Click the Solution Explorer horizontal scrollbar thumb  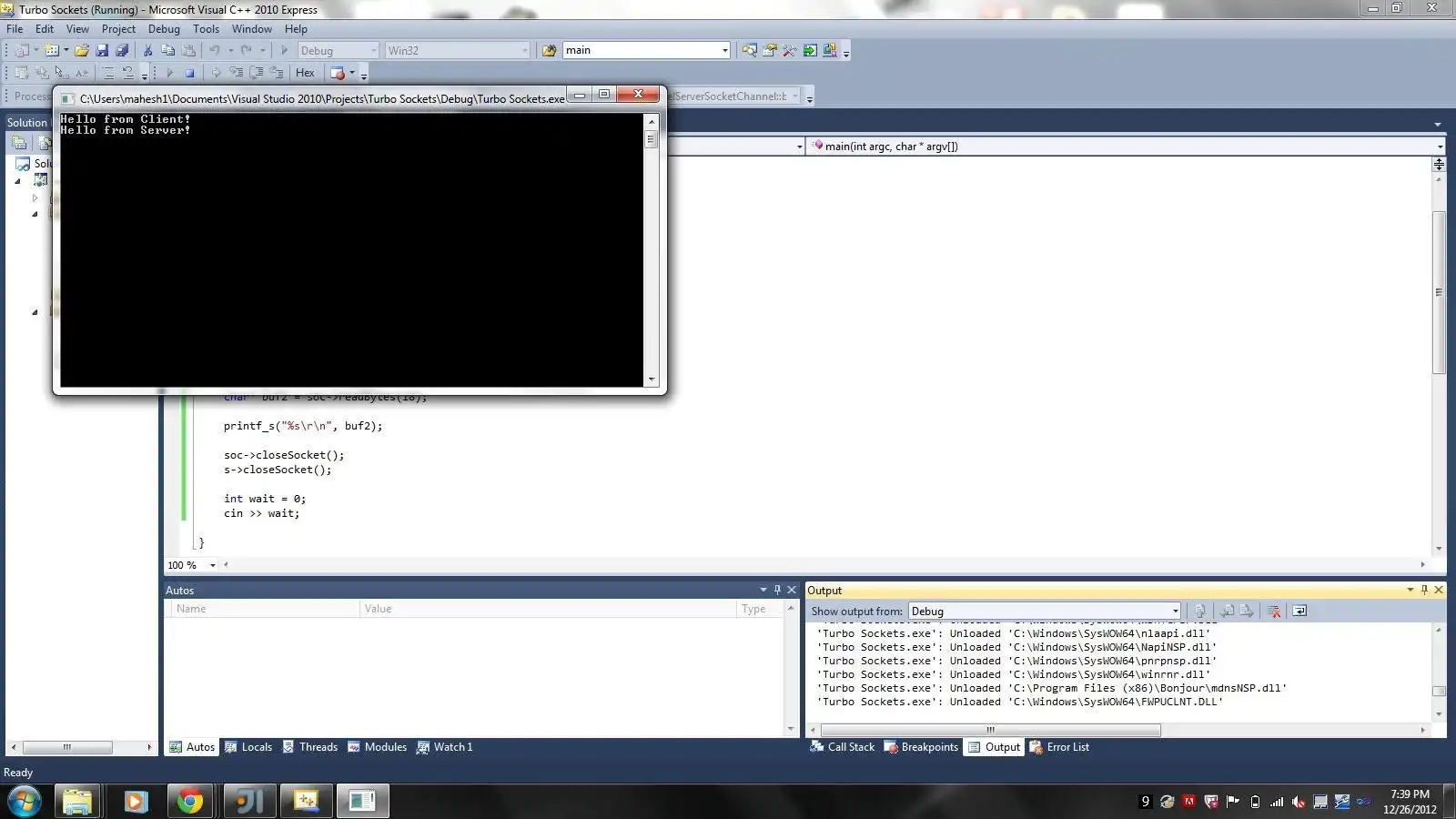(x=67, y=747)
